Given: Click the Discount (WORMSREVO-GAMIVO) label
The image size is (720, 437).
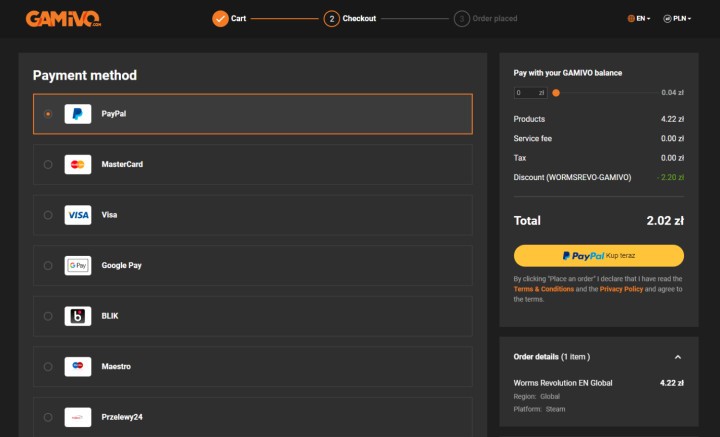Looking at the screenshot, I should (x=572, y=177).
